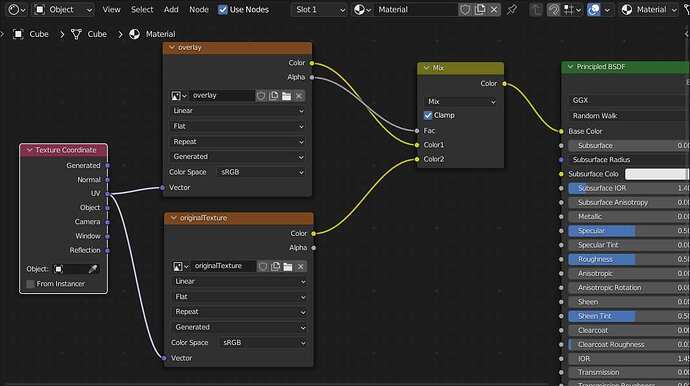Browse images in the overlay node

[x=179, y=96]
